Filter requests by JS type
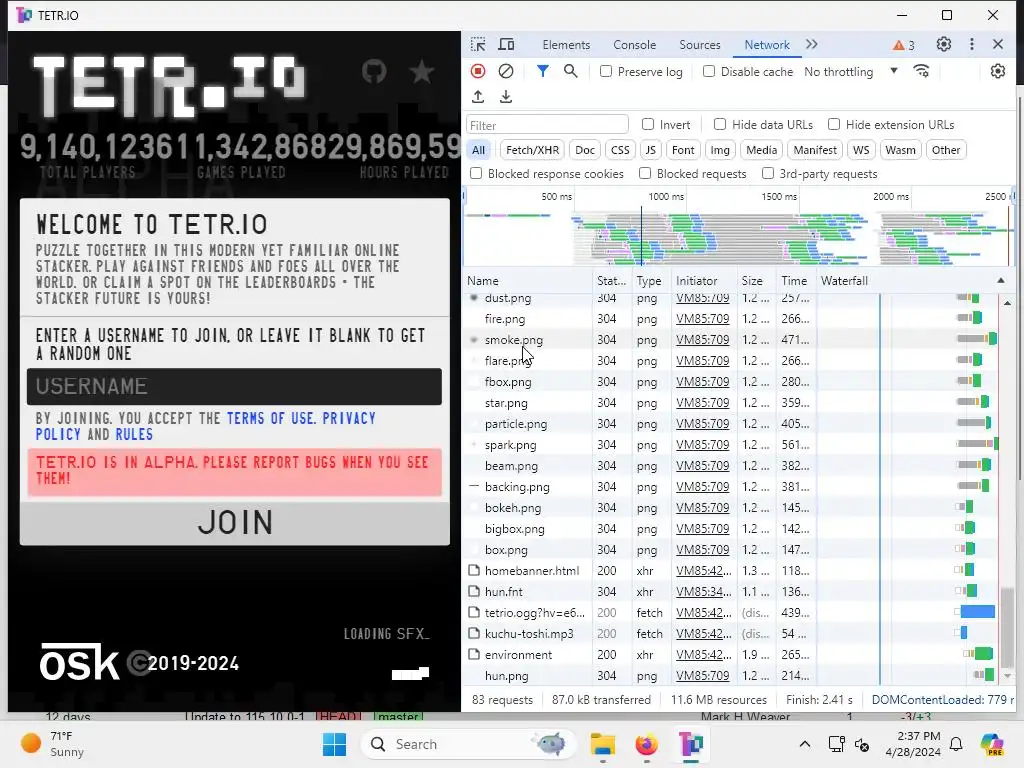 tap(650, 150)
